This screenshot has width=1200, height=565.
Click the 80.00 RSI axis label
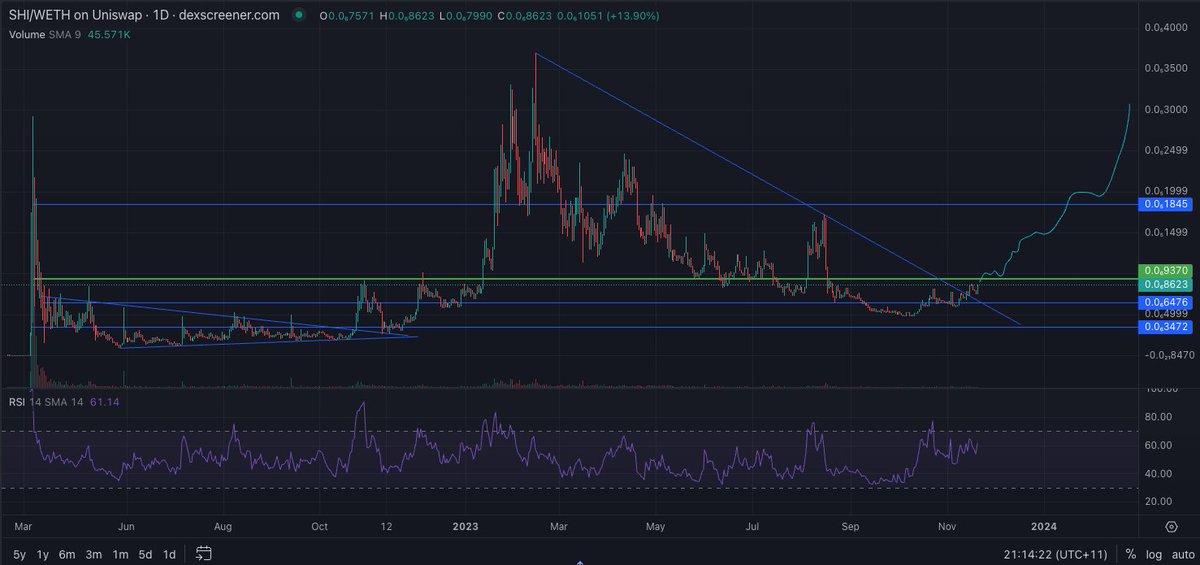point(1158,417)
